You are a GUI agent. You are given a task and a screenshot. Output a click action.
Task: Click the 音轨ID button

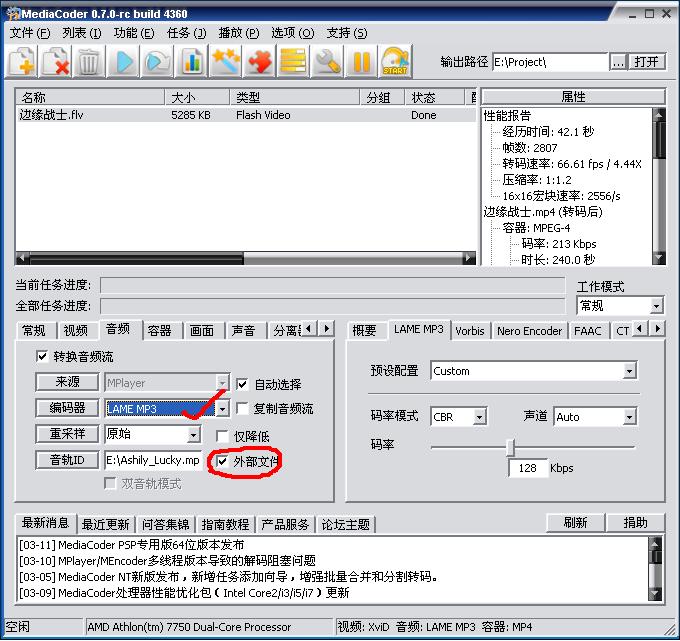pyautogui.click(x=67, y=460)
